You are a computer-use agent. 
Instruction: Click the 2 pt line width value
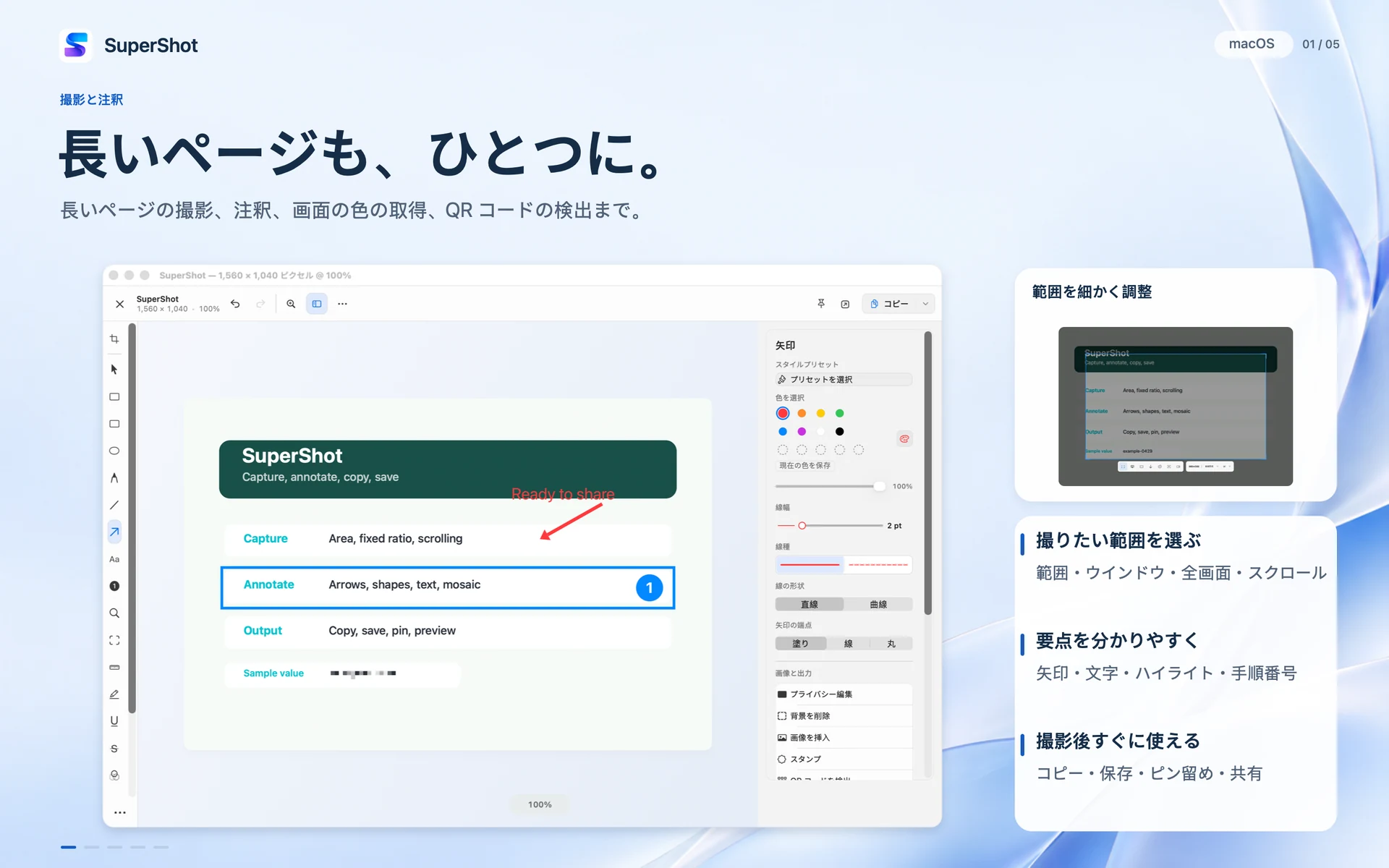coord(894,526)
